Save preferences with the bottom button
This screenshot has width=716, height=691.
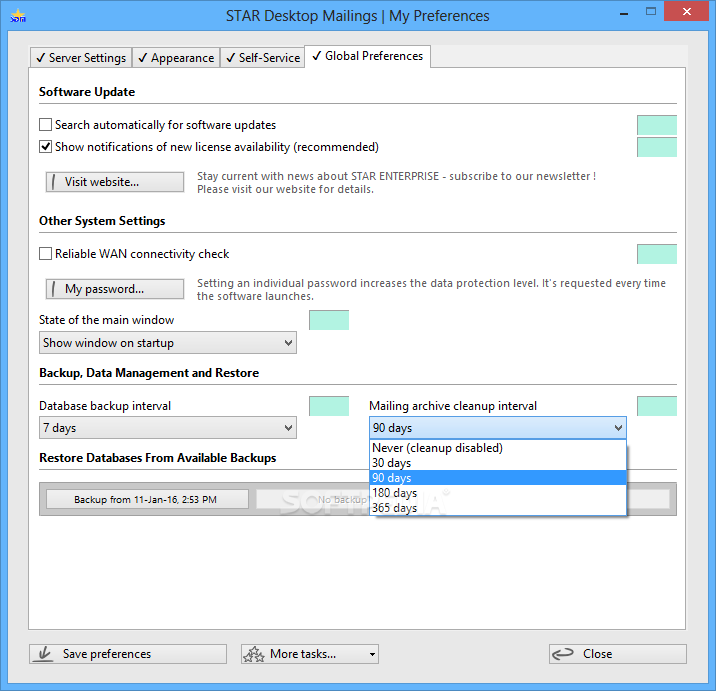[x=128, y=654]
